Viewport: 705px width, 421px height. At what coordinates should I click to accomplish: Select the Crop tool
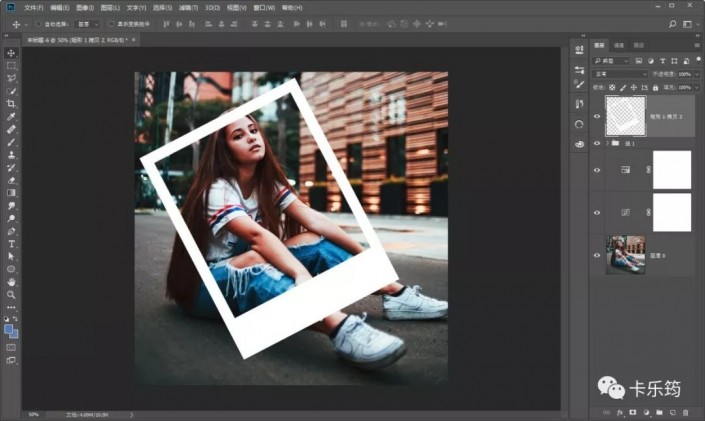(x=11, y=104)
